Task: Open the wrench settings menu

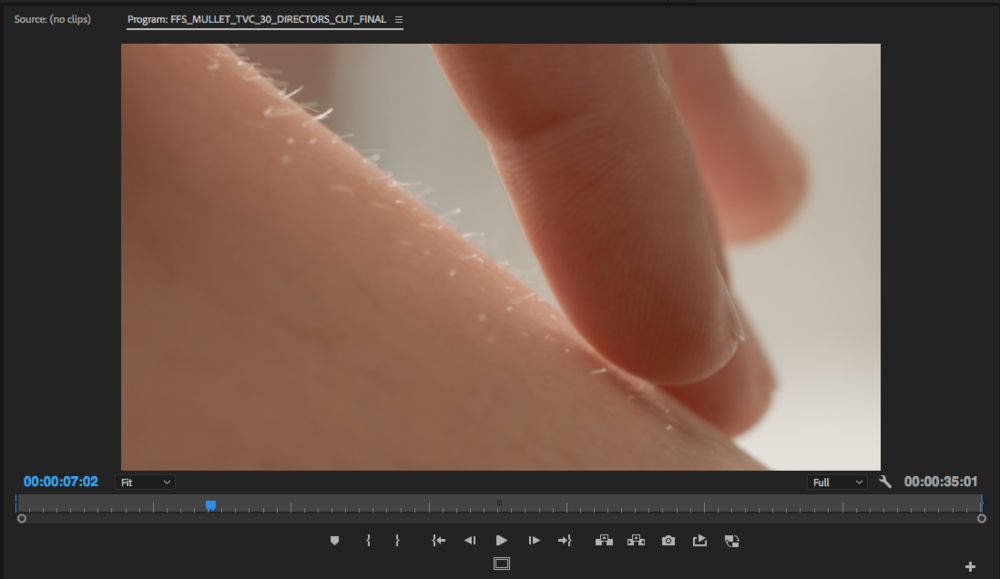Action: pos(885,482)
